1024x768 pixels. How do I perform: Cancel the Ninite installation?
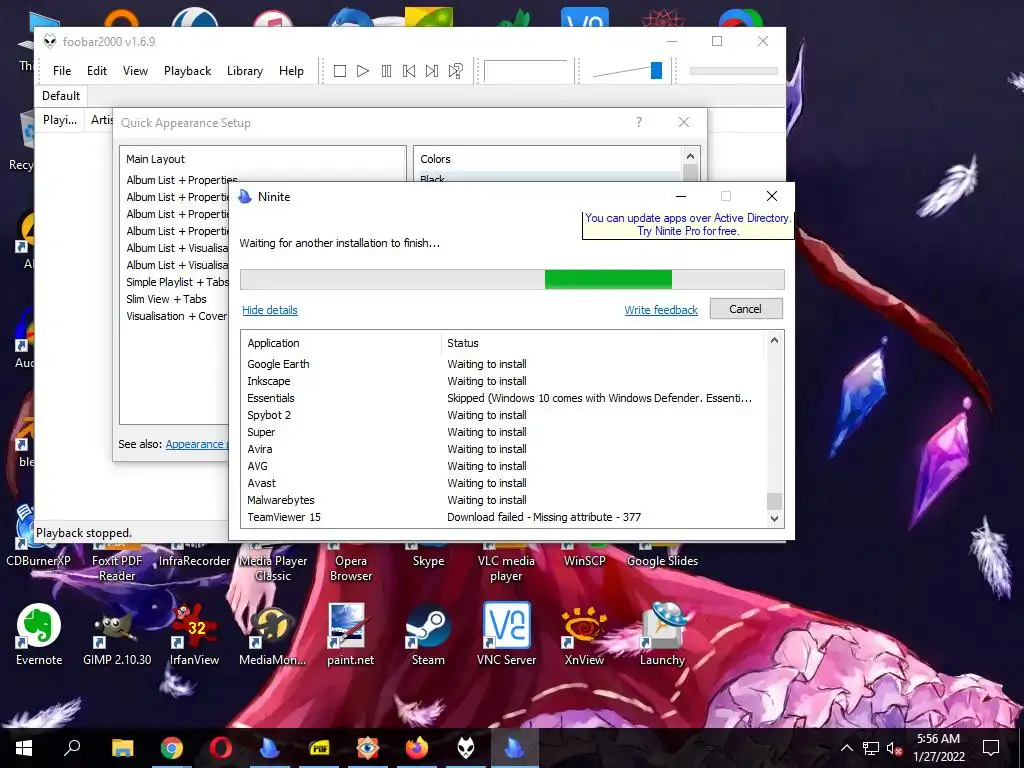(746, 309)
